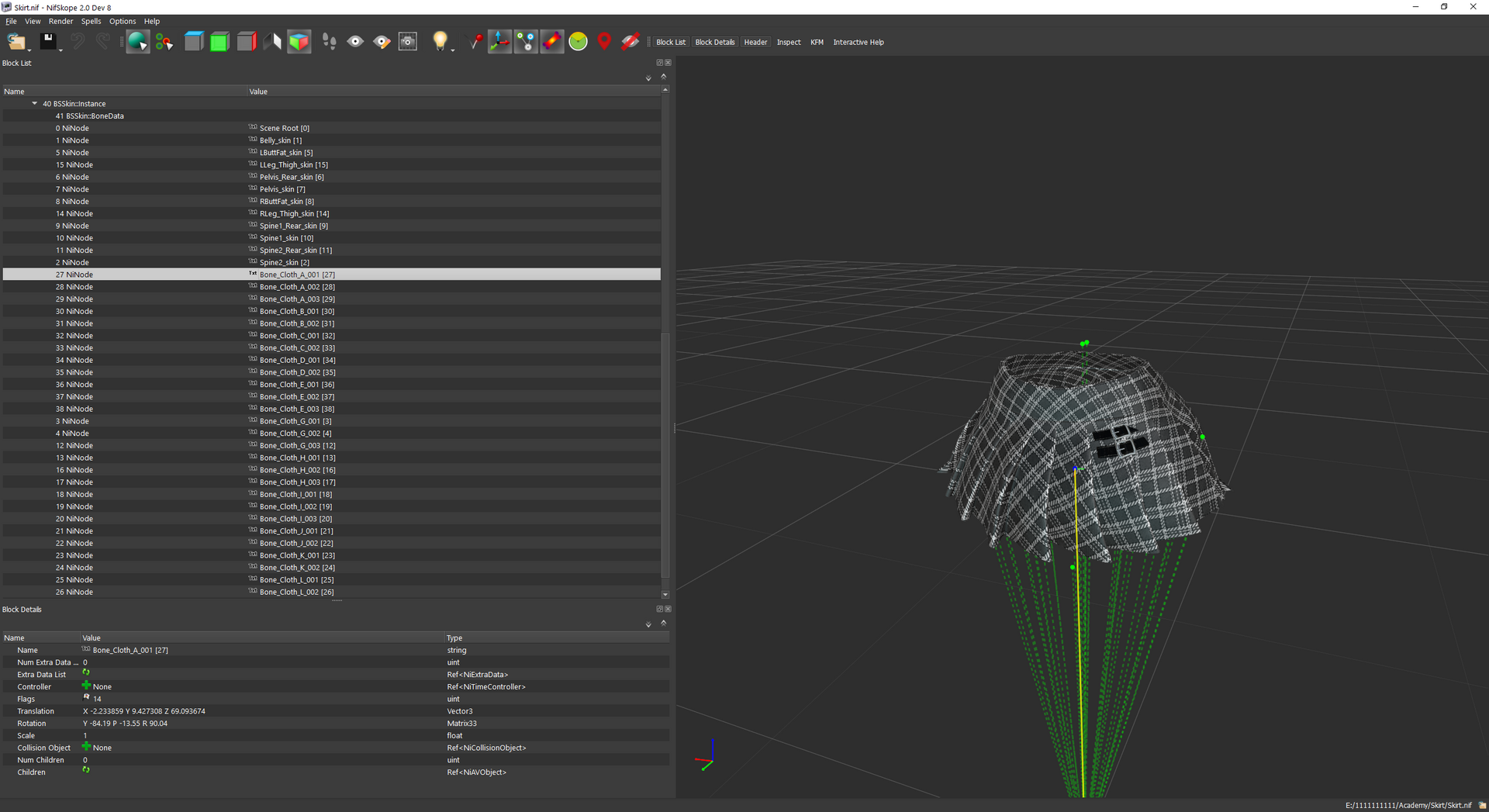Click the Interactive Help button
1489x812 pixels.
(x=859, y=42)
